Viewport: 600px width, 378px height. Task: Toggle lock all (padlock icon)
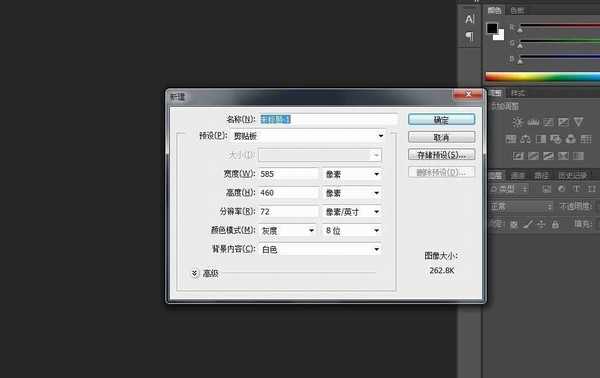[555, 225]
